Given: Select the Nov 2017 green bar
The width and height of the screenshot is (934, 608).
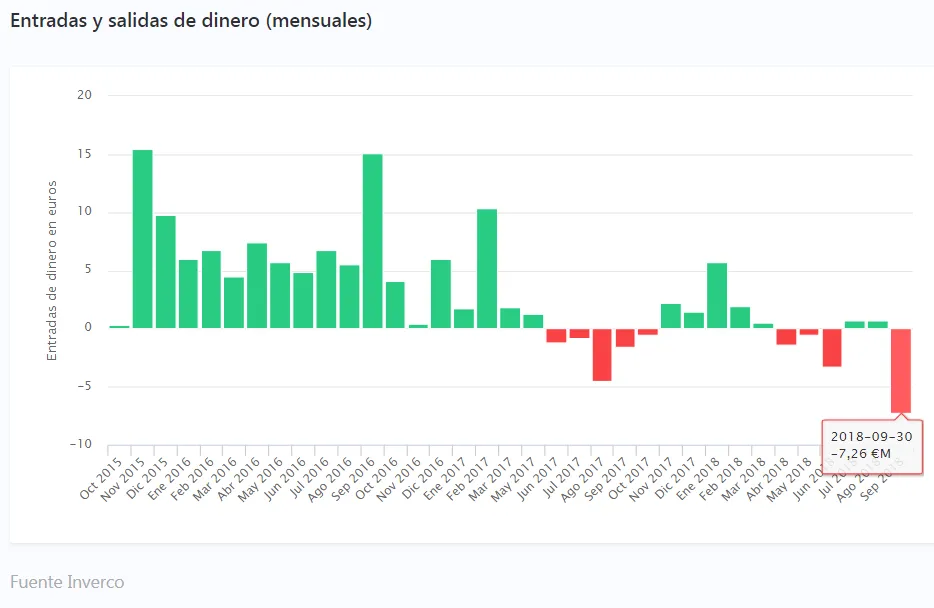Looking at the screenshot, I should coord(671,316).
